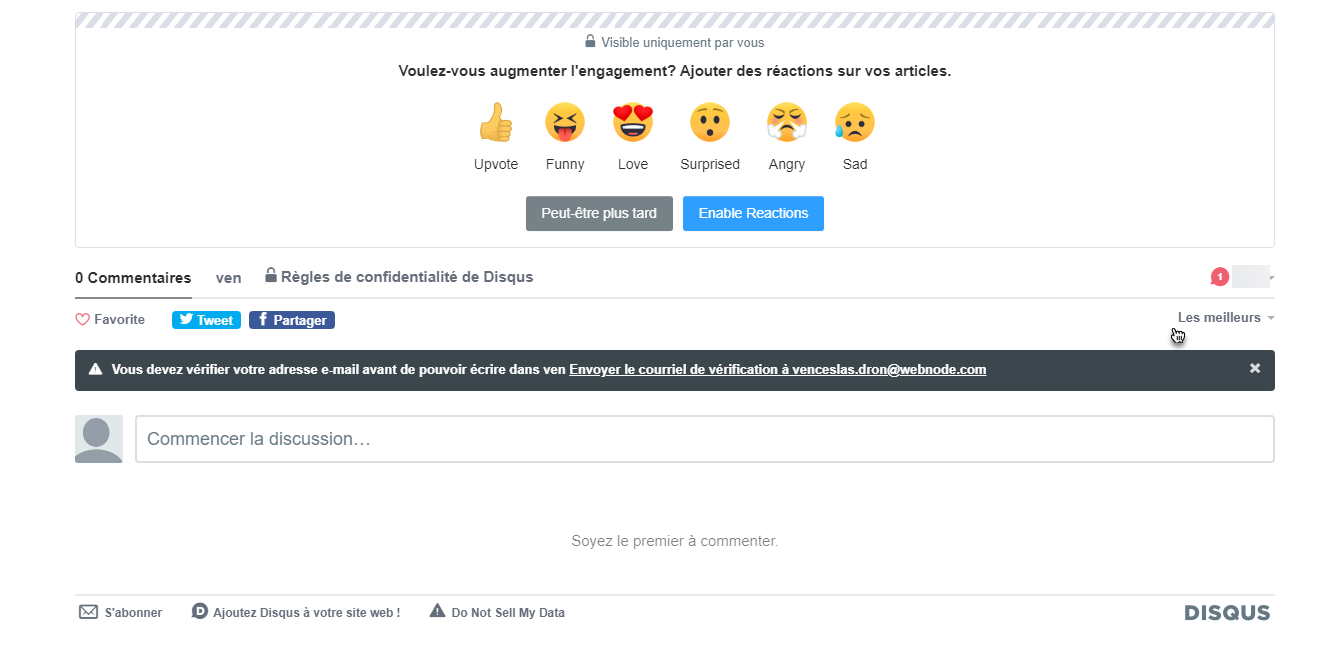1344x645 pixels.
Task: Click the Upvote thumbs-up reaction emoji
Action: (495, 123)
